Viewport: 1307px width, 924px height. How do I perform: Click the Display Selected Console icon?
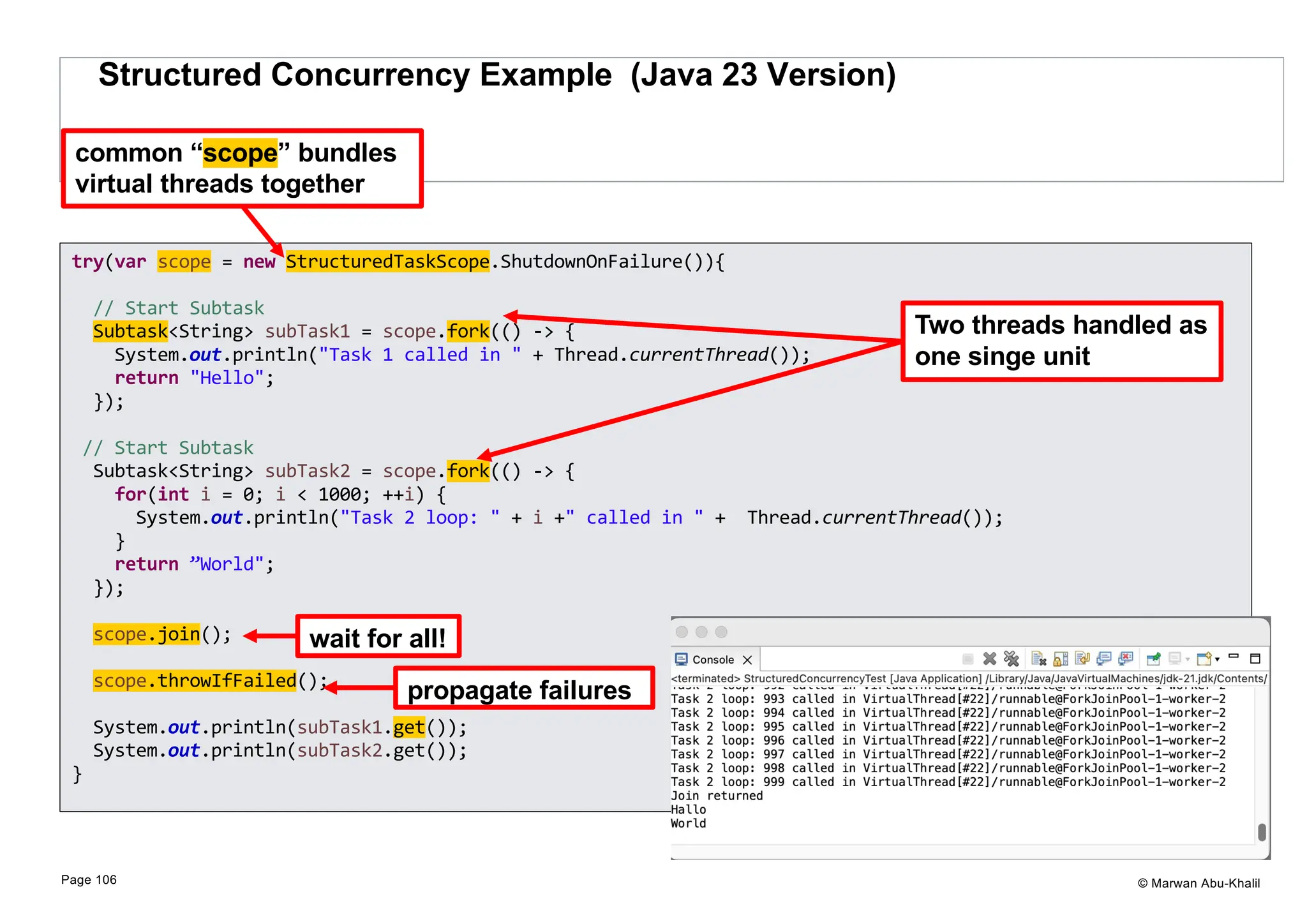coord(1175,659)
